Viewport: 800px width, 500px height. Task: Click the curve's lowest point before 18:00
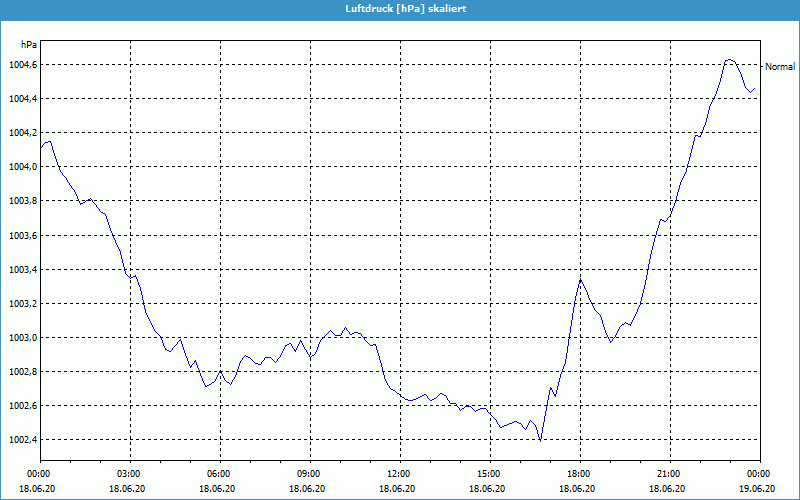pyautogui.click(x=540, y=440)
